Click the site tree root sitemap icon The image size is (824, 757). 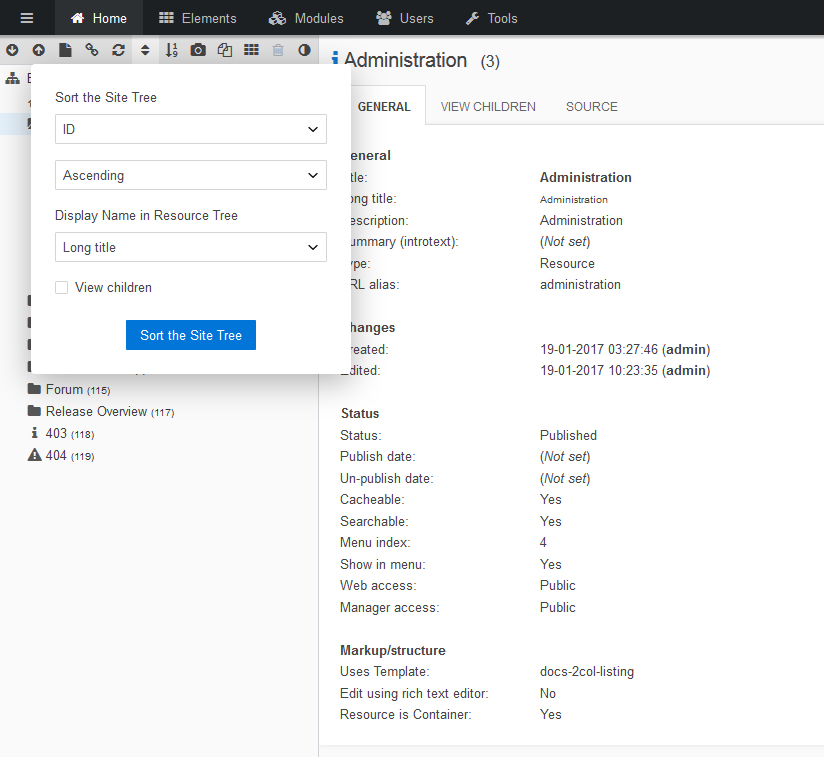[x=13, y=78]
